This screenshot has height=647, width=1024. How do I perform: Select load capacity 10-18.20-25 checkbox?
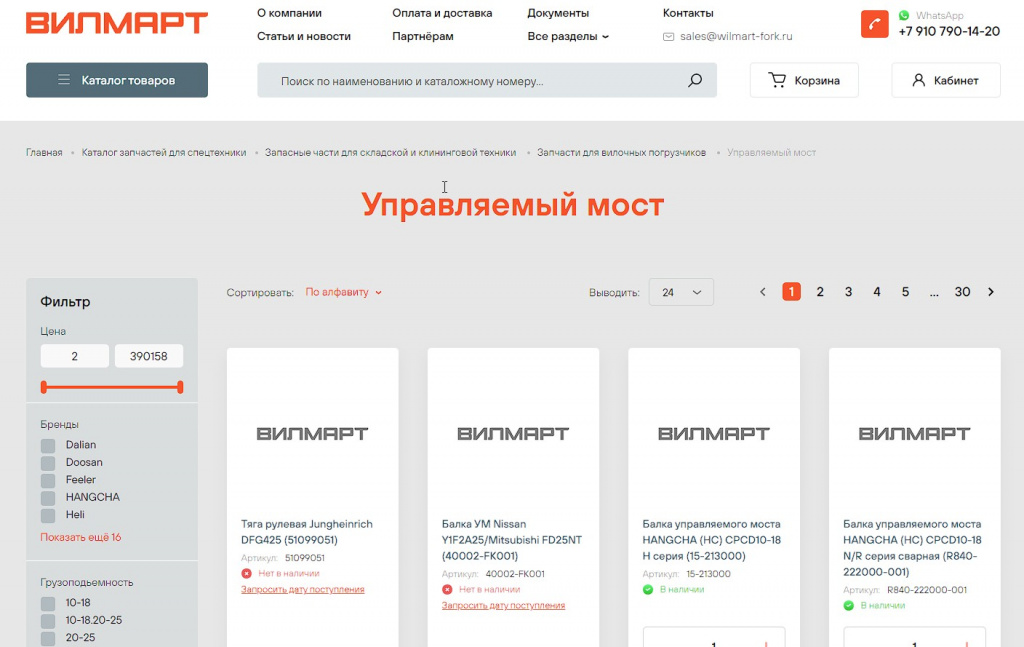pyautogui.click(x=48, y=621)
